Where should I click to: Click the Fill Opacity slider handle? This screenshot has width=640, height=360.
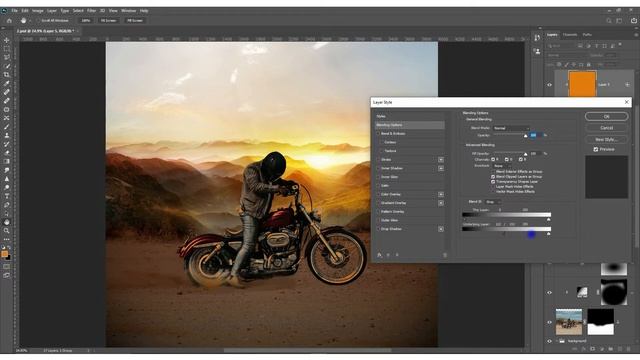tap(526, 154)
